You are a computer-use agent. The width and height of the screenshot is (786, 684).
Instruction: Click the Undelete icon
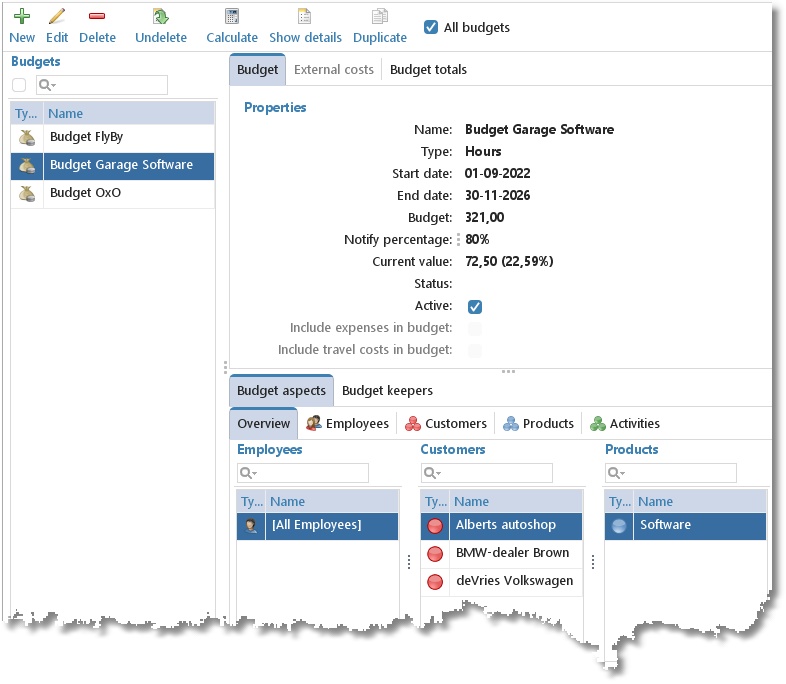point(160,16)
